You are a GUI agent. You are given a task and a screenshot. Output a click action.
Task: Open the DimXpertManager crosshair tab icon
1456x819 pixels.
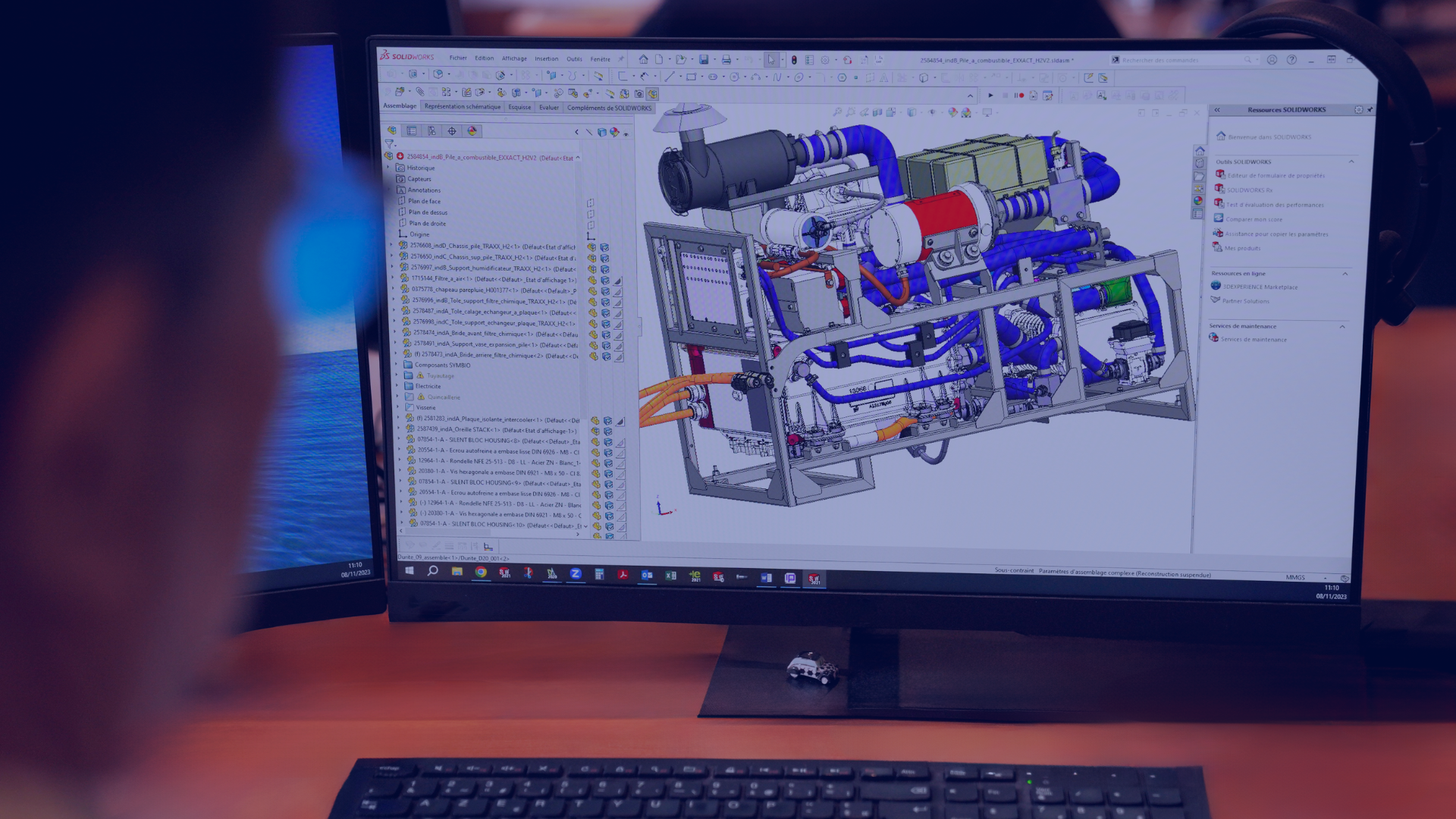(452, 130)
